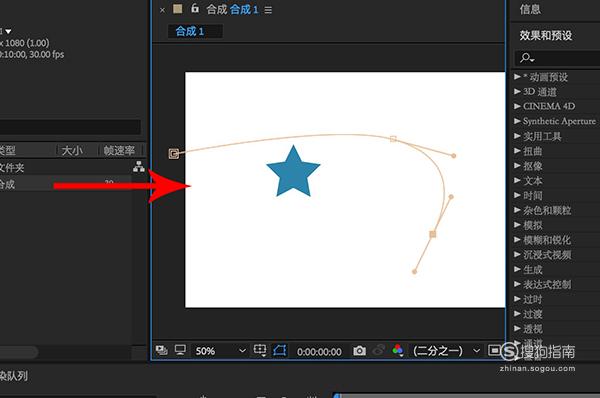
Task: Select the 合成 1 breadcrumb tab
Action: pos(190,31)
